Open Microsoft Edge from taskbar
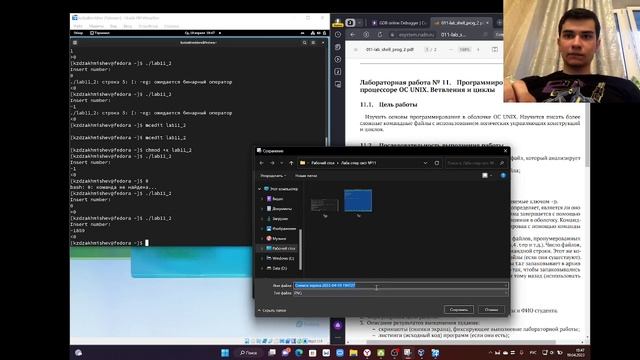 point(299,353)
